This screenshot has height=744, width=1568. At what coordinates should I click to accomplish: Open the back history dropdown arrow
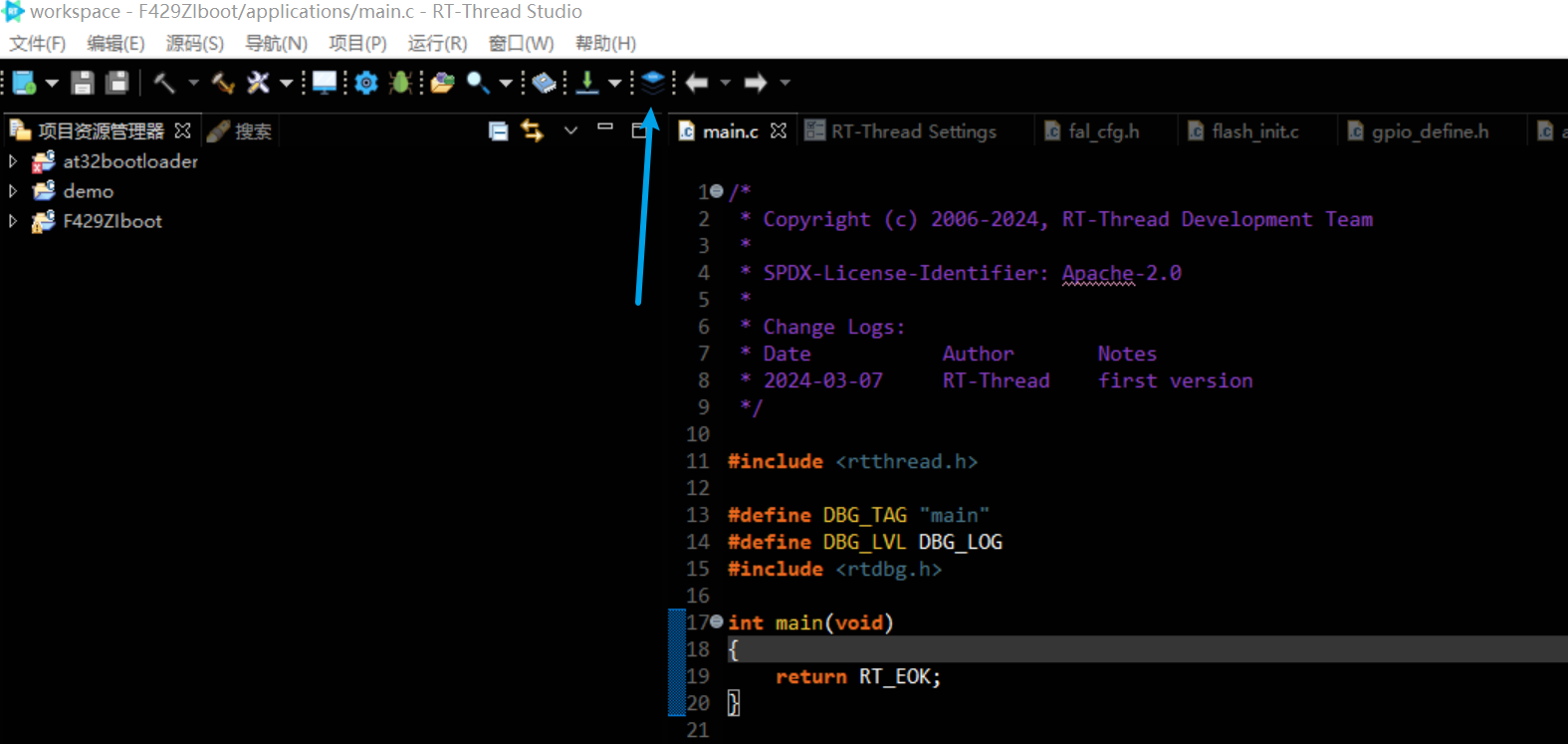(725, 83)
